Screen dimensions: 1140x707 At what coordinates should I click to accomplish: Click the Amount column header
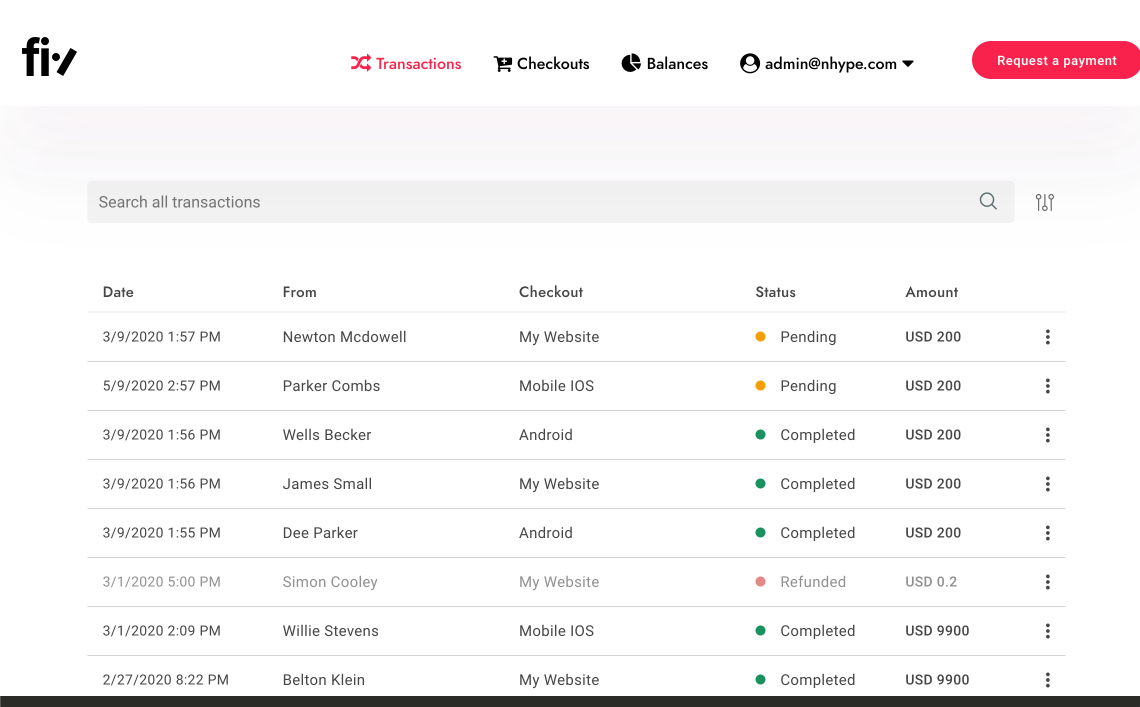coord(931,292)
